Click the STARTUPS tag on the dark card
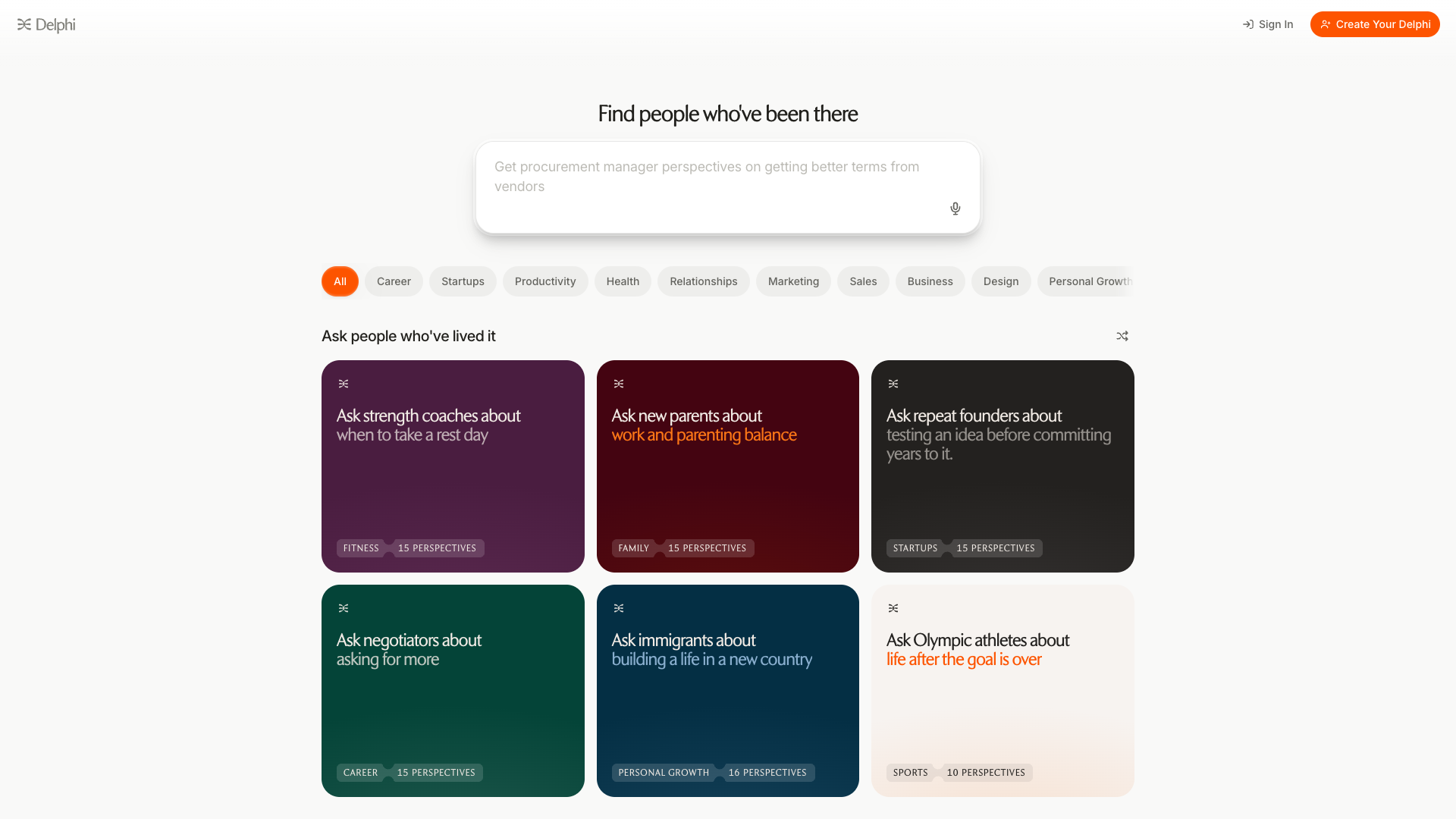Viewport: 1456px width, 819px height. [915, 548]
